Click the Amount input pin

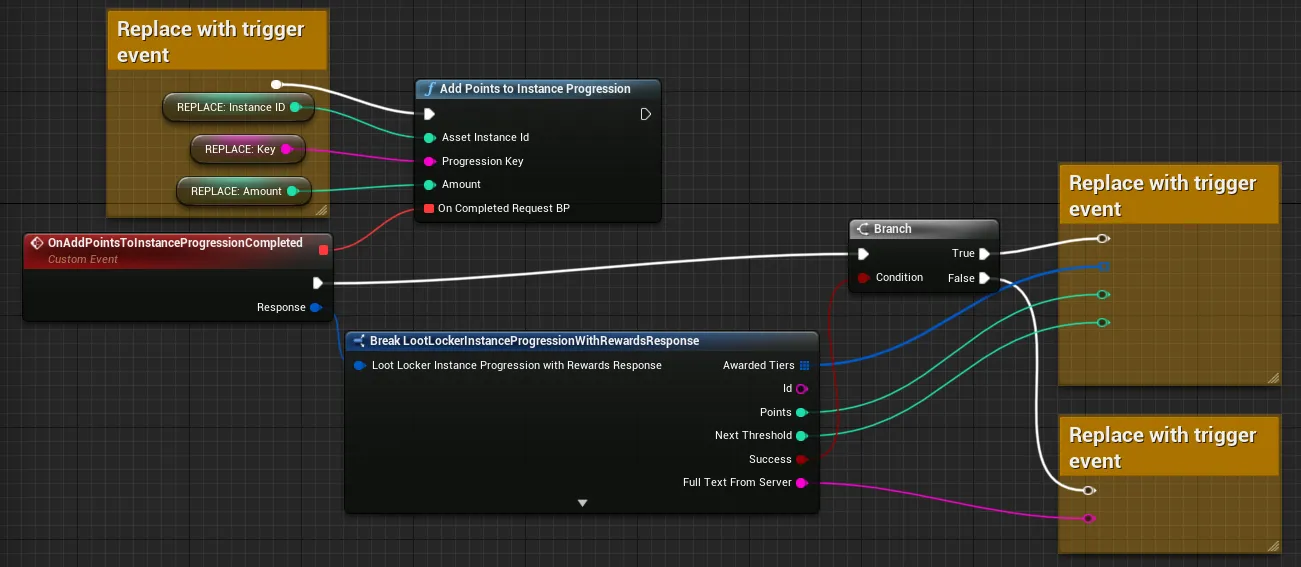click(x=429, y=184)
